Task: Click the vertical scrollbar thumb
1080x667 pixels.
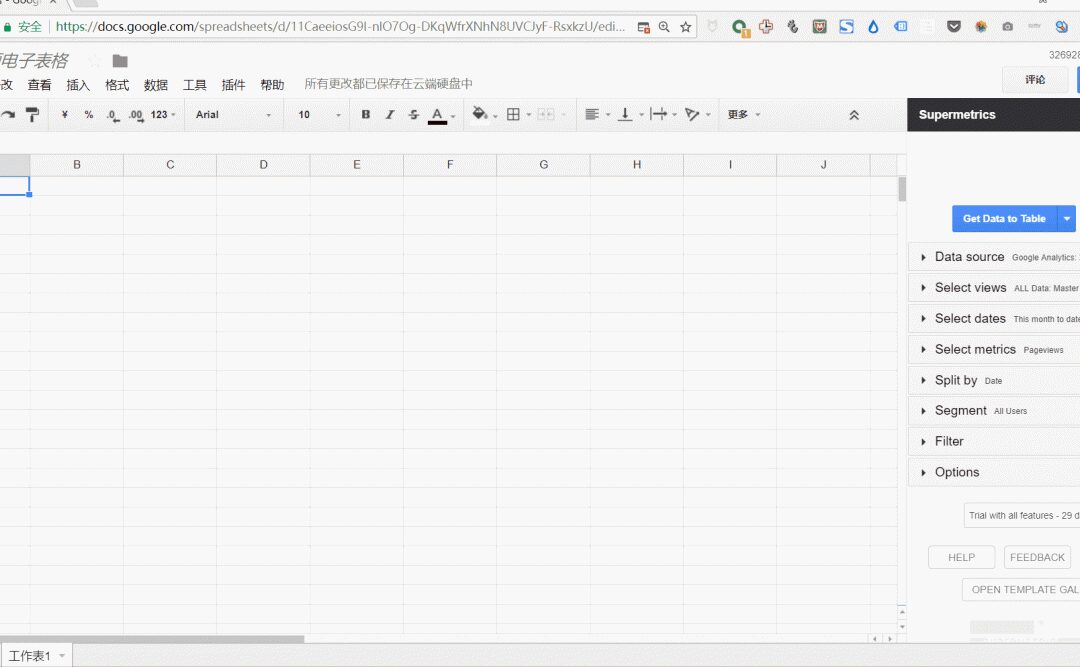Action: [x=902, y=189]
